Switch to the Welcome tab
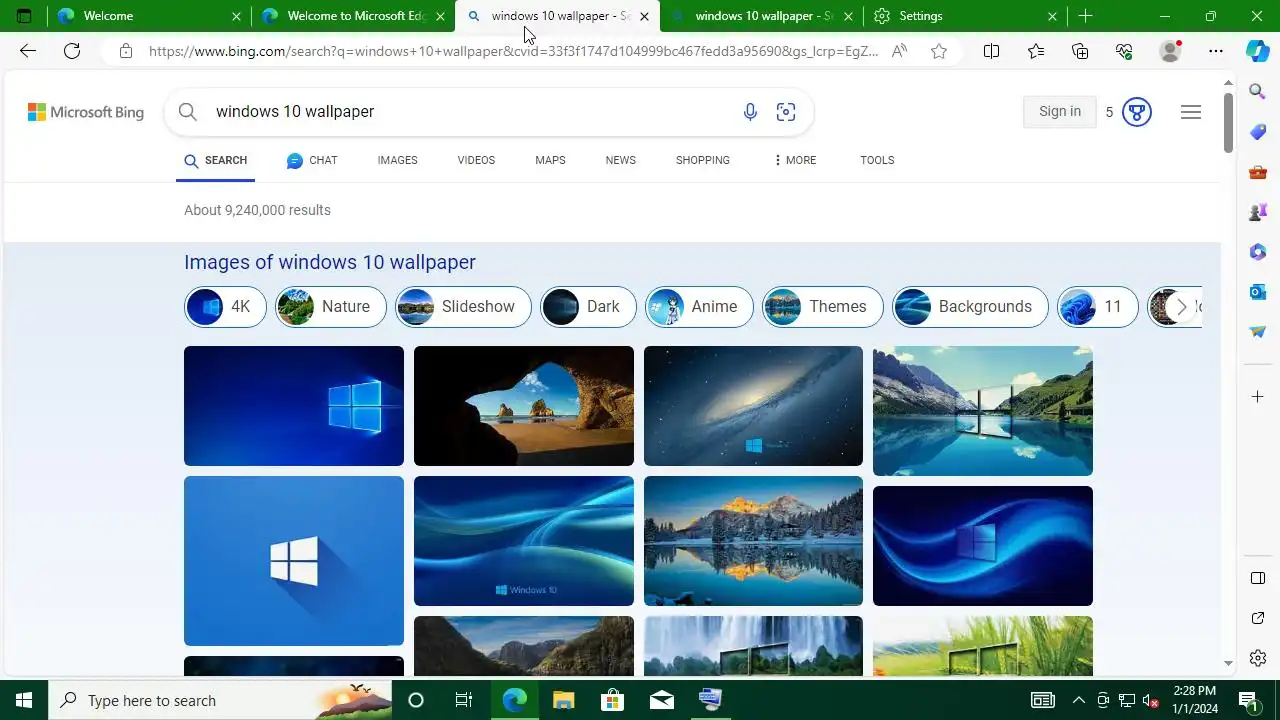Image resolution: width=1280 pixels, height=720 pixels. coord(149,16)
